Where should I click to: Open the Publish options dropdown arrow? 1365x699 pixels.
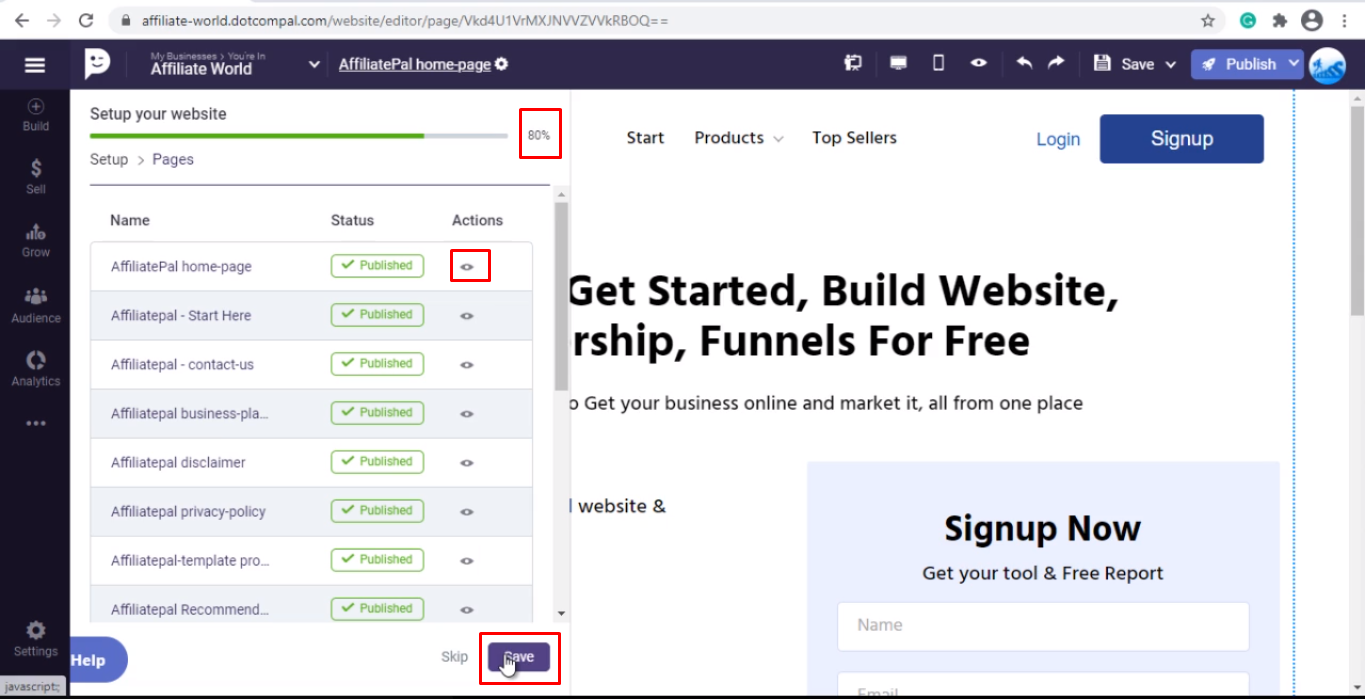1294,64
